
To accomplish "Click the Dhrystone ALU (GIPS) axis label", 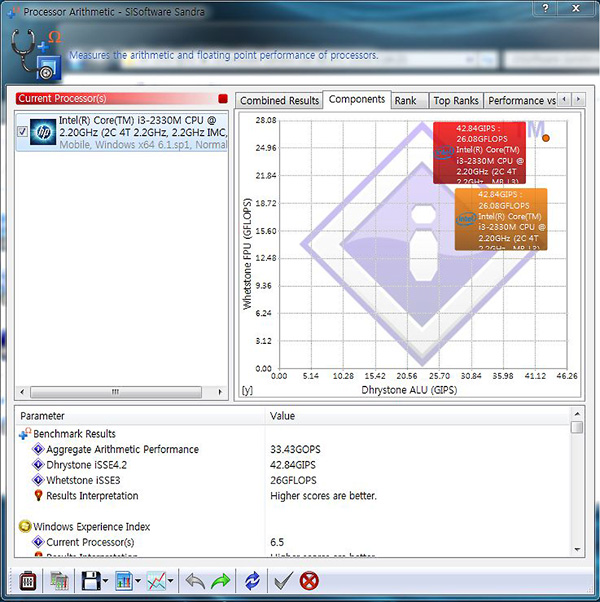I will (x=409, y=390).
